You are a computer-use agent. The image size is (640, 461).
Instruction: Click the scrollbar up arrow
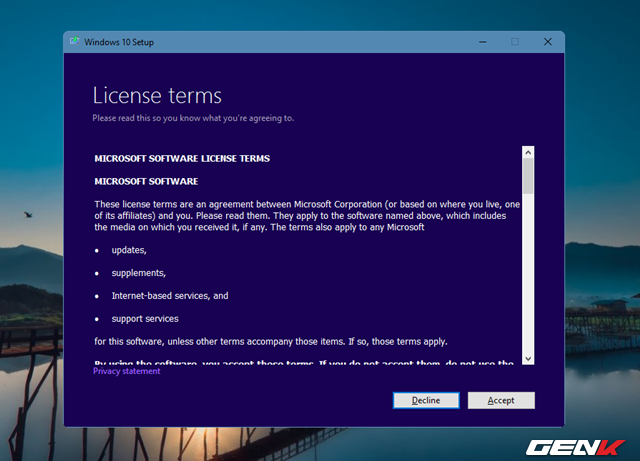pos(528,152)
